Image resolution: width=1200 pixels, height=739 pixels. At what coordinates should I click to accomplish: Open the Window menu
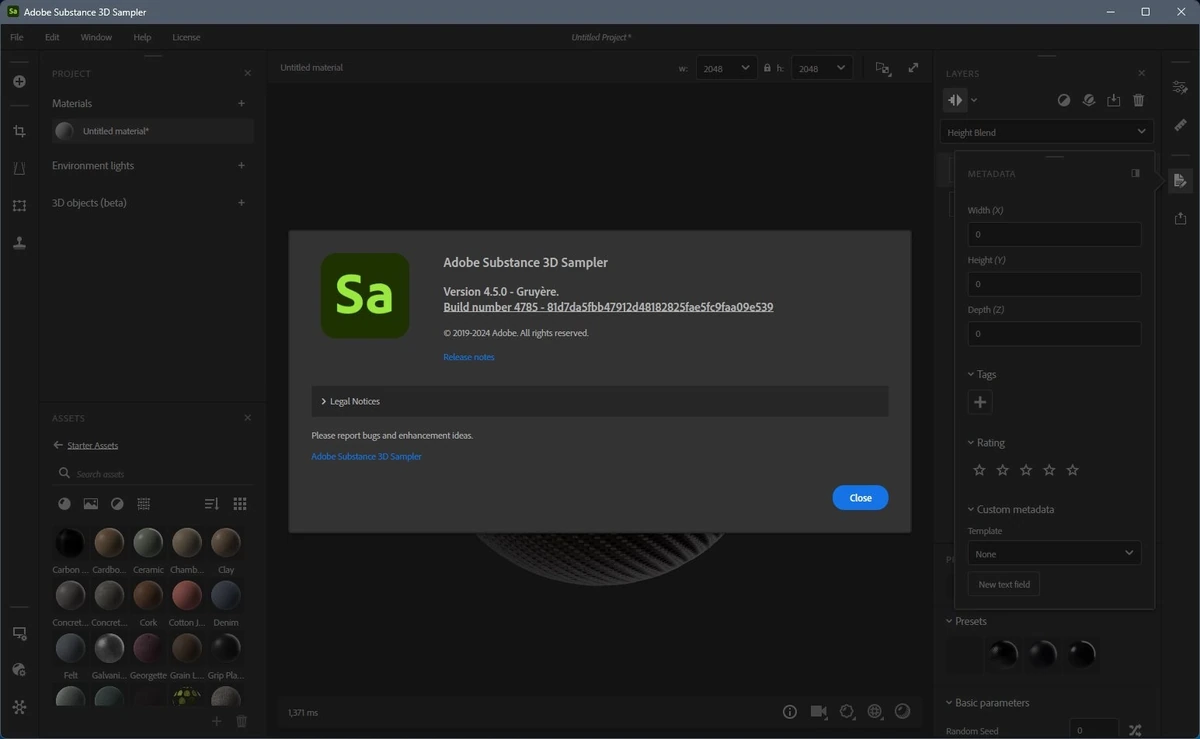[x=96, y=37]
